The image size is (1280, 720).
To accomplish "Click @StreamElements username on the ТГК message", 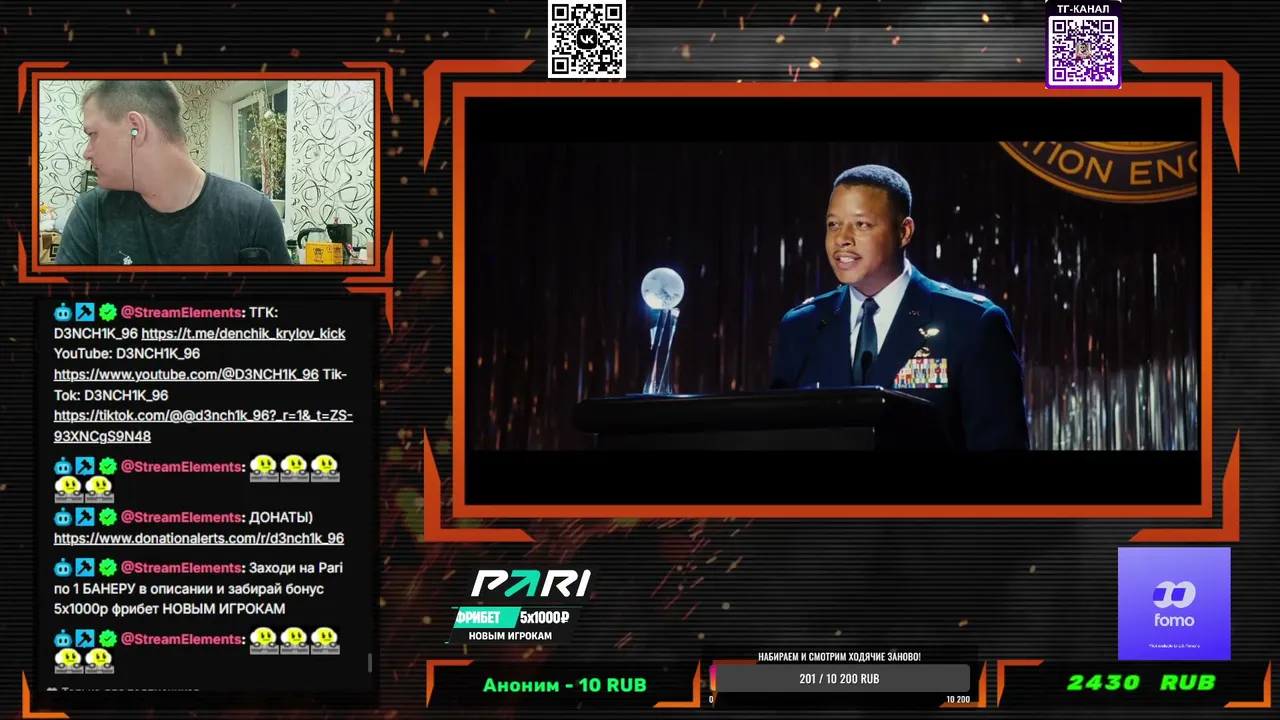I will point(181,312).
